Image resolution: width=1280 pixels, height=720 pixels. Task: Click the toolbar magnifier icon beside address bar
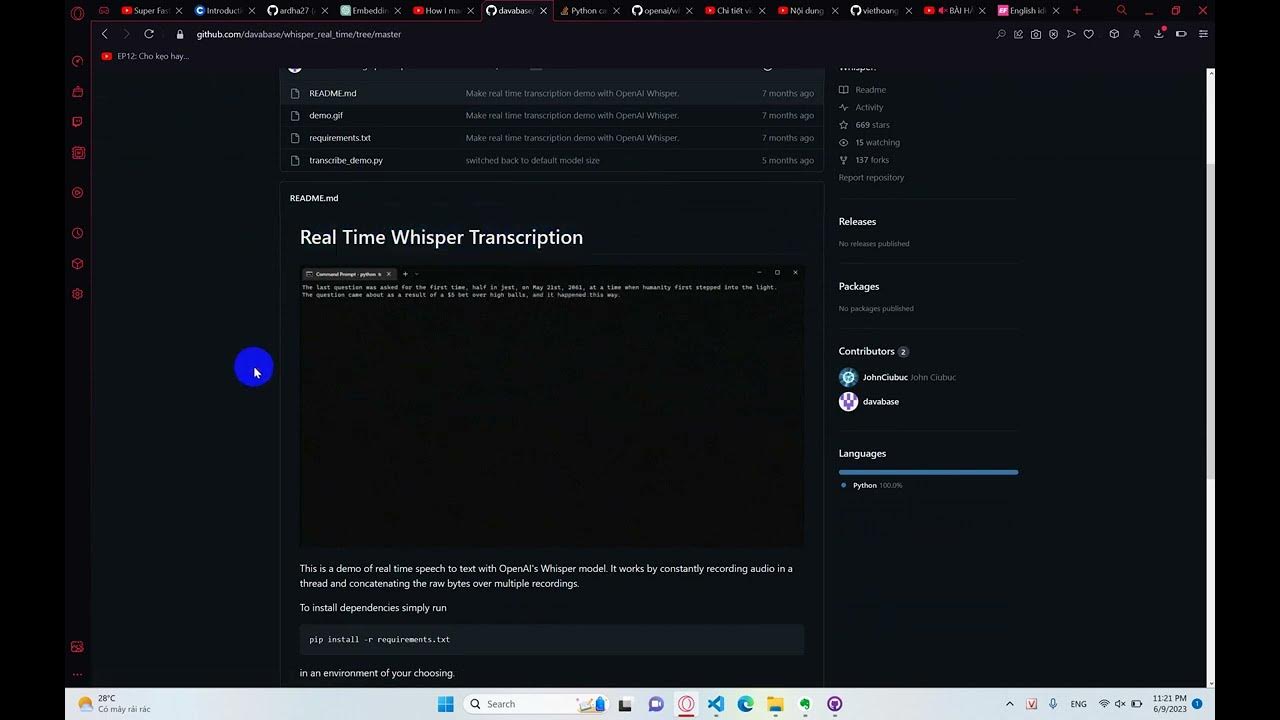tap(1001, 34)
